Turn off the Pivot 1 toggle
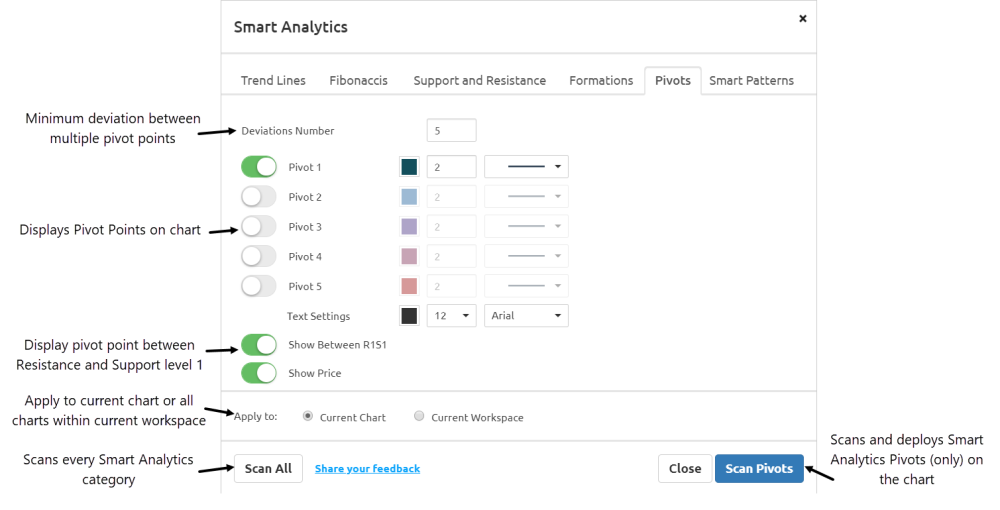Screen dimensions: 1000x510 coord(258,167)
